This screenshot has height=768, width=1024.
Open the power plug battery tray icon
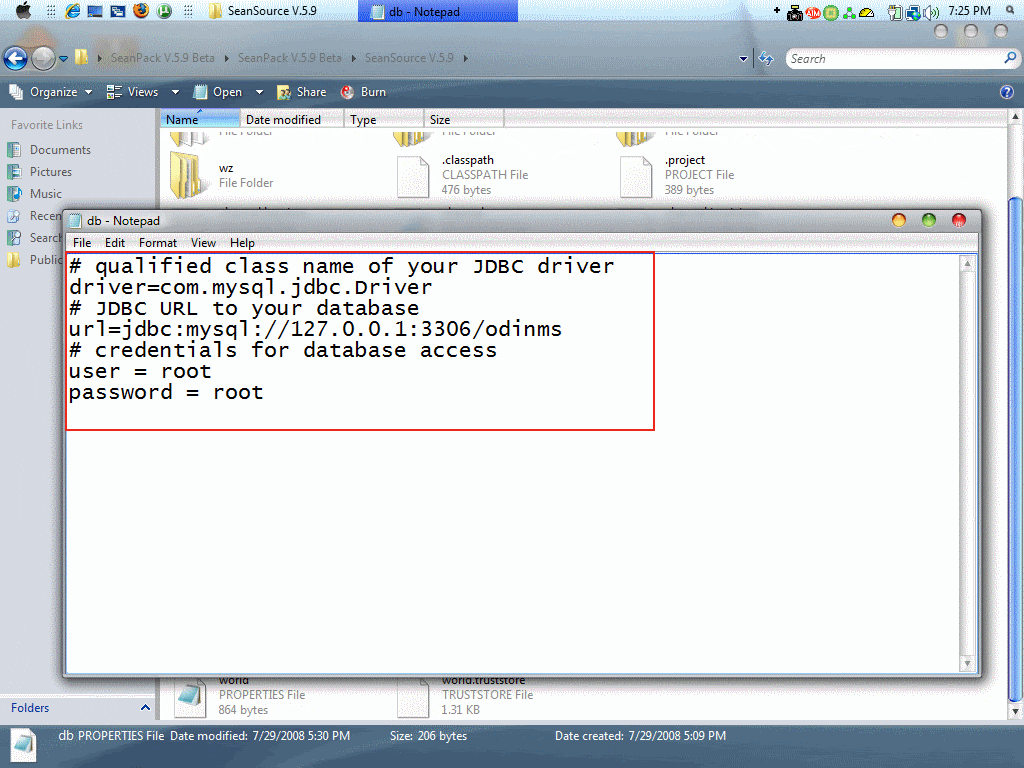[895, 12]
